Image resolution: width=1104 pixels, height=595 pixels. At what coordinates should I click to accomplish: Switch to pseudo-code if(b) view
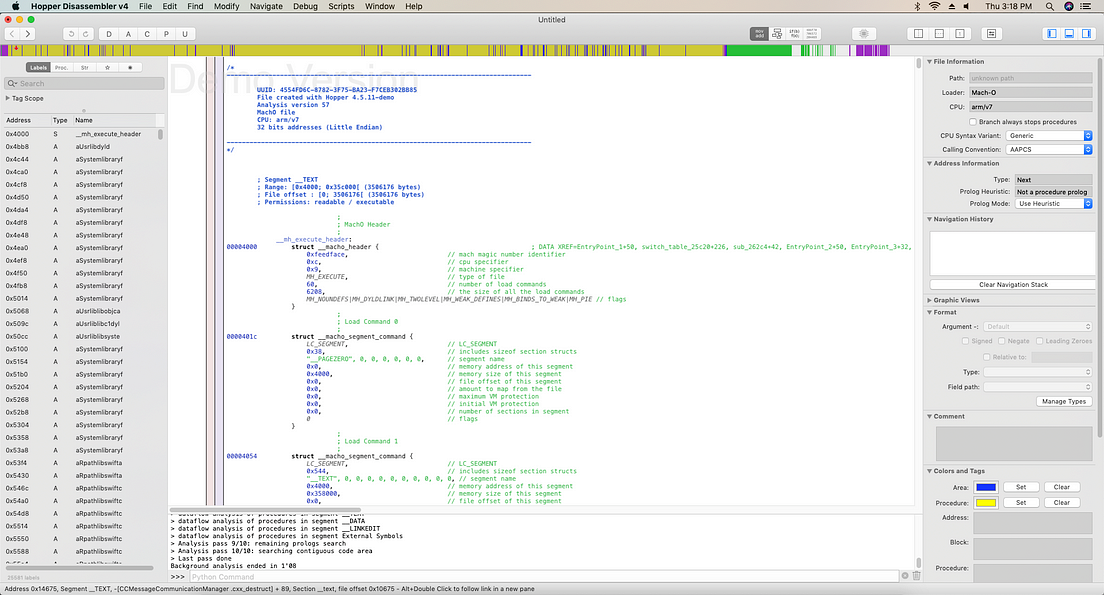click(x=794, y=34)
